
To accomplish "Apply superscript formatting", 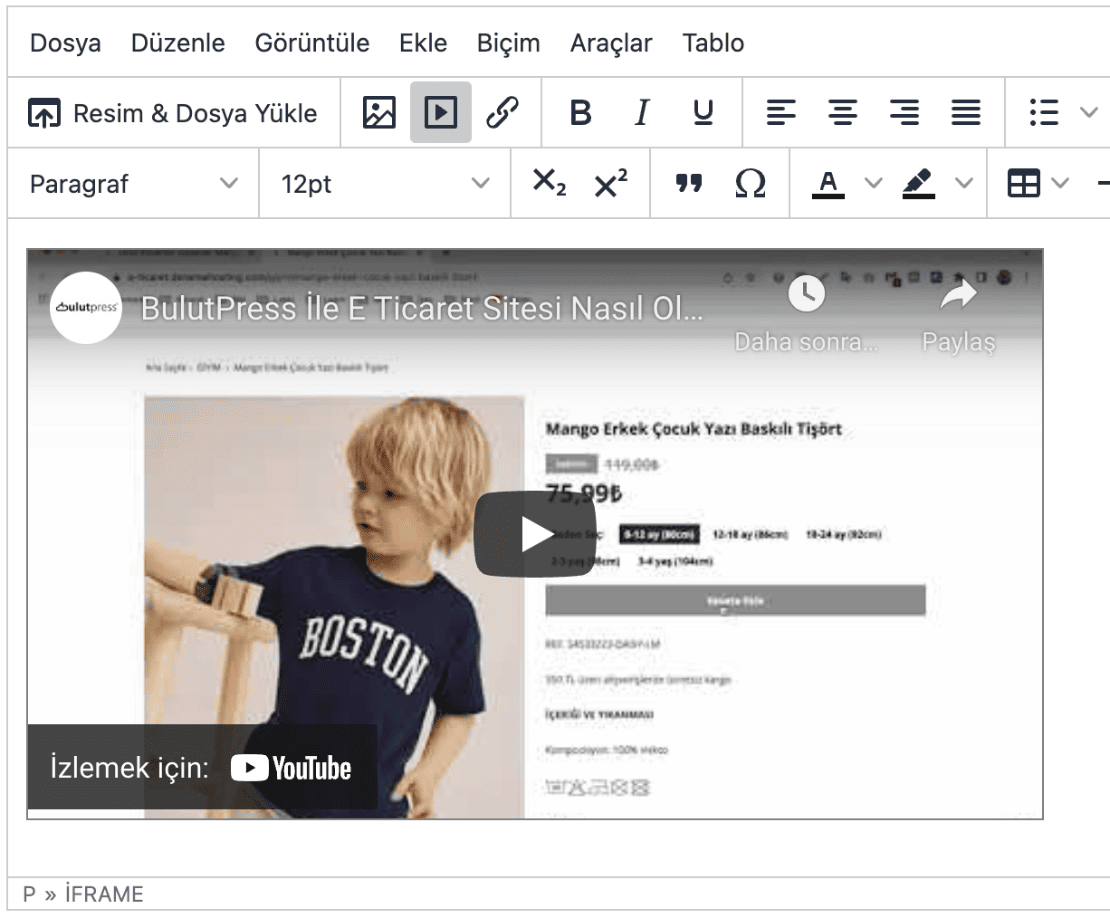I will click(610, 184).
